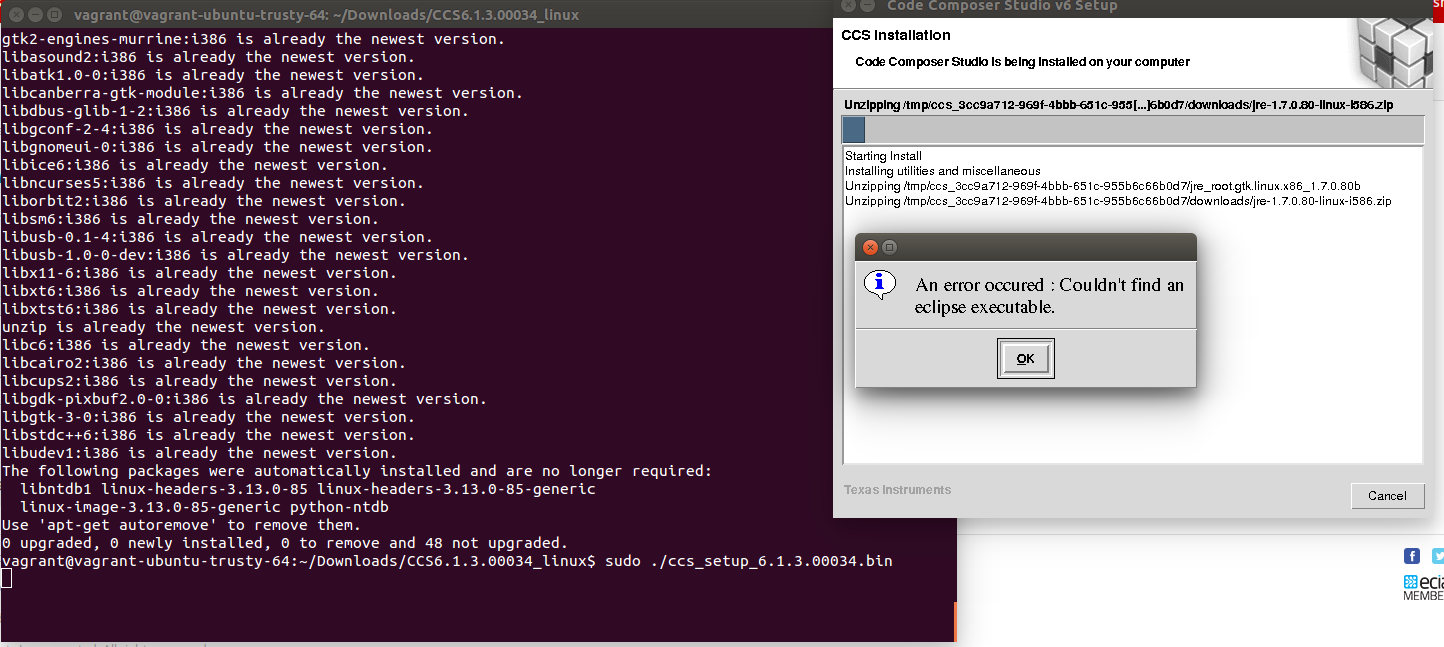Click the blue info icon in the error dialog
Image resolution: width=1444 pixels, height=647 pixels.
coord(879,284)
